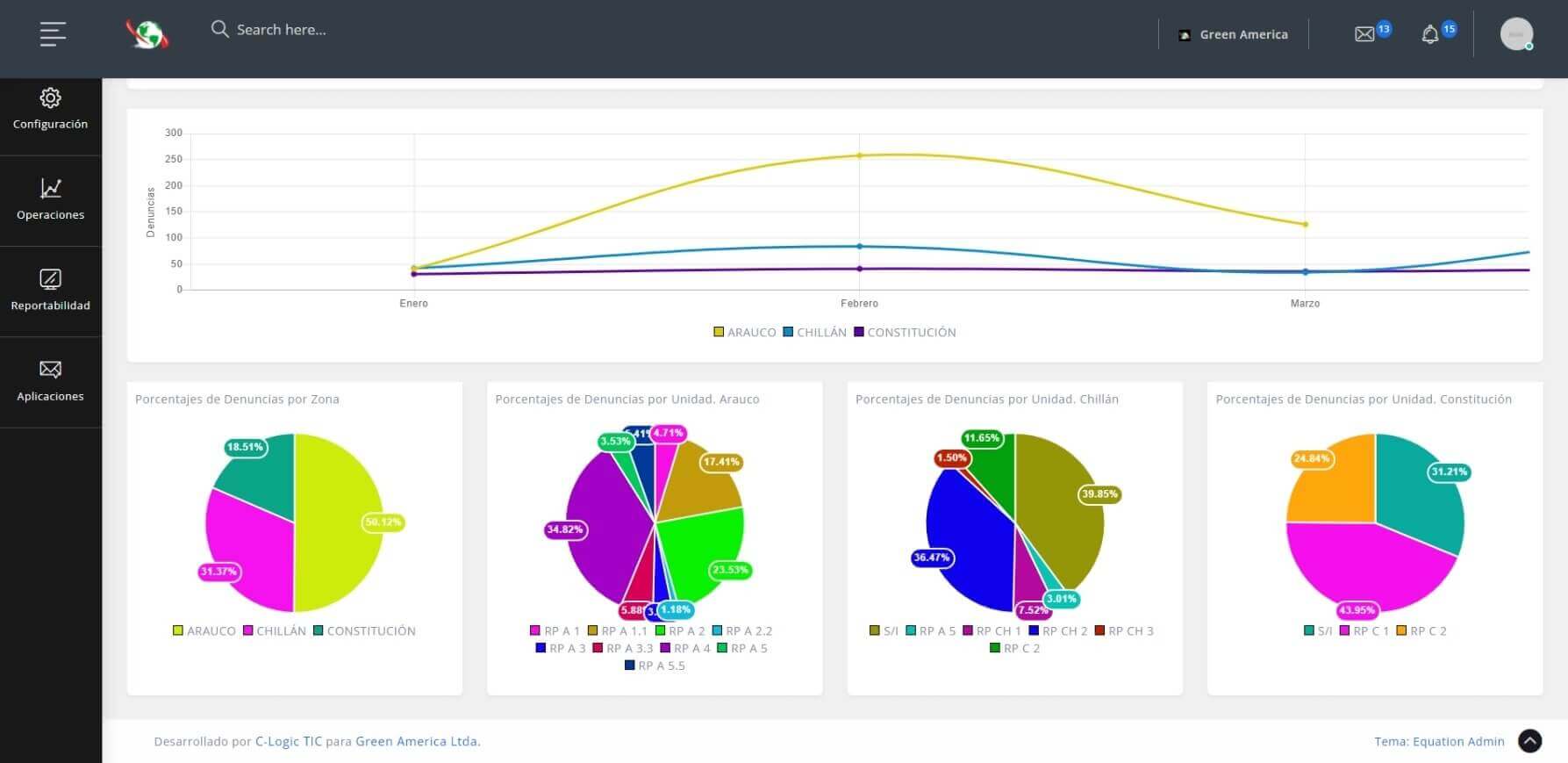The width and height of the screenshot is (1568, 763).
Task: Expand the Reportabilidad sidebar menu
Action: coord(50,291)
